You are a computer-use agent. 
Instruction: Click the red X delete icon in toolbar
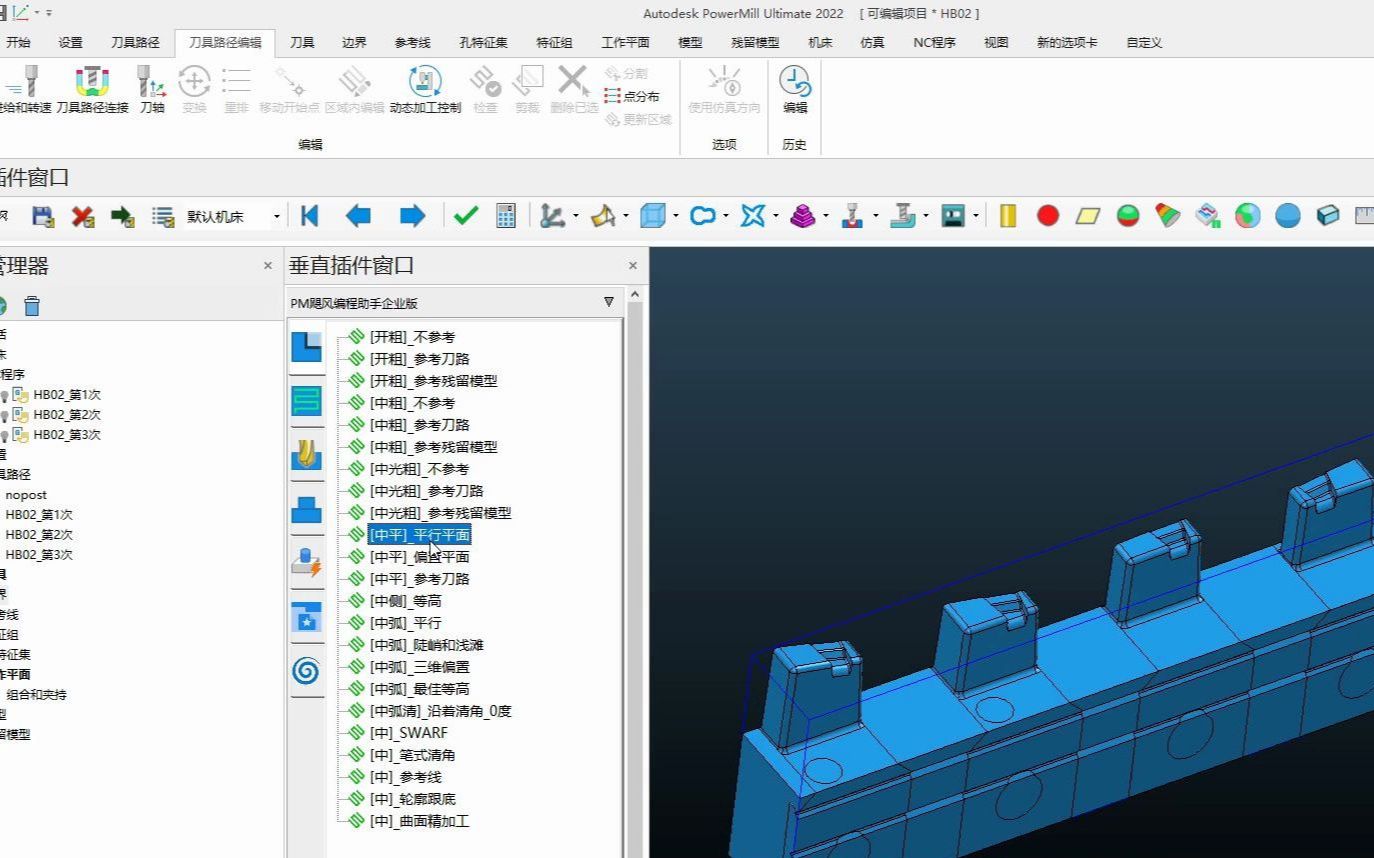83,216
